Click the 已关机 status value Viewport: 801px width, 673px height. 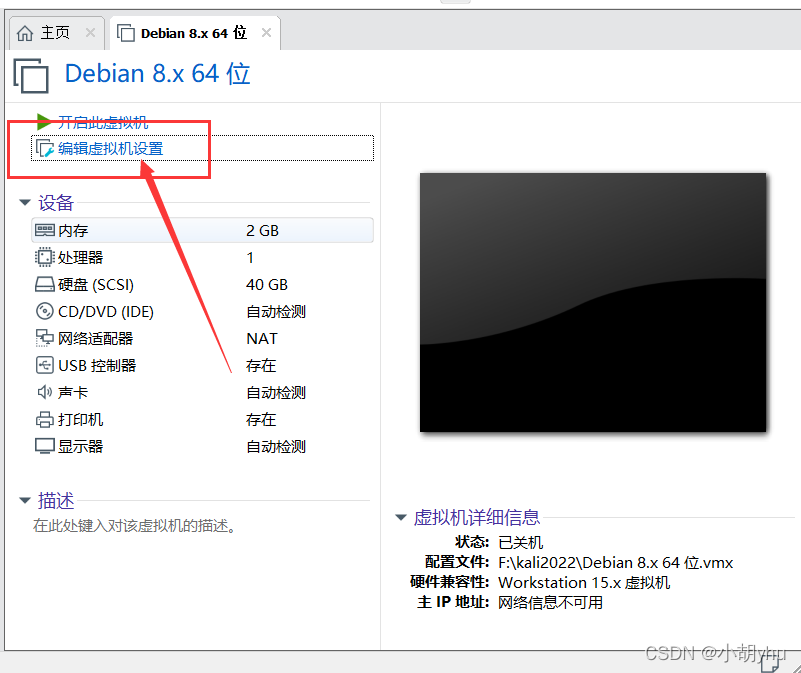(x=521, y=542)
